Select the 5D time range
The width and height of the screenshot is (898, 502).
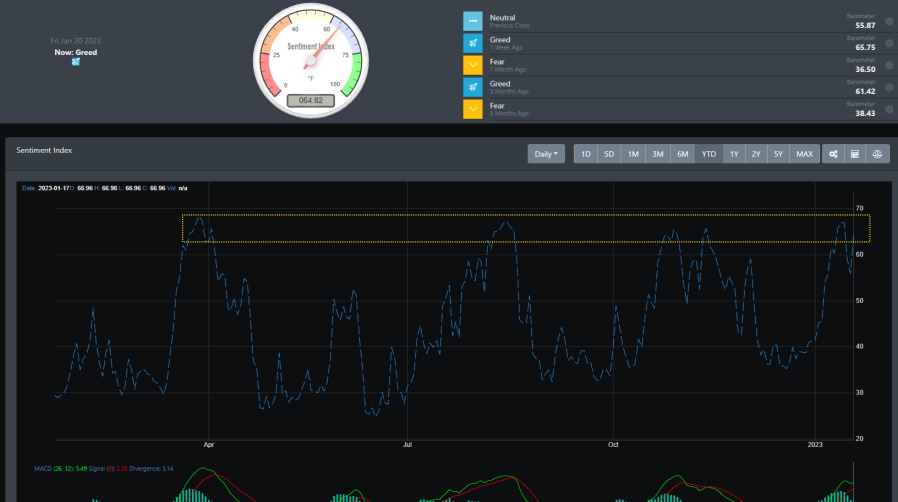609,154
